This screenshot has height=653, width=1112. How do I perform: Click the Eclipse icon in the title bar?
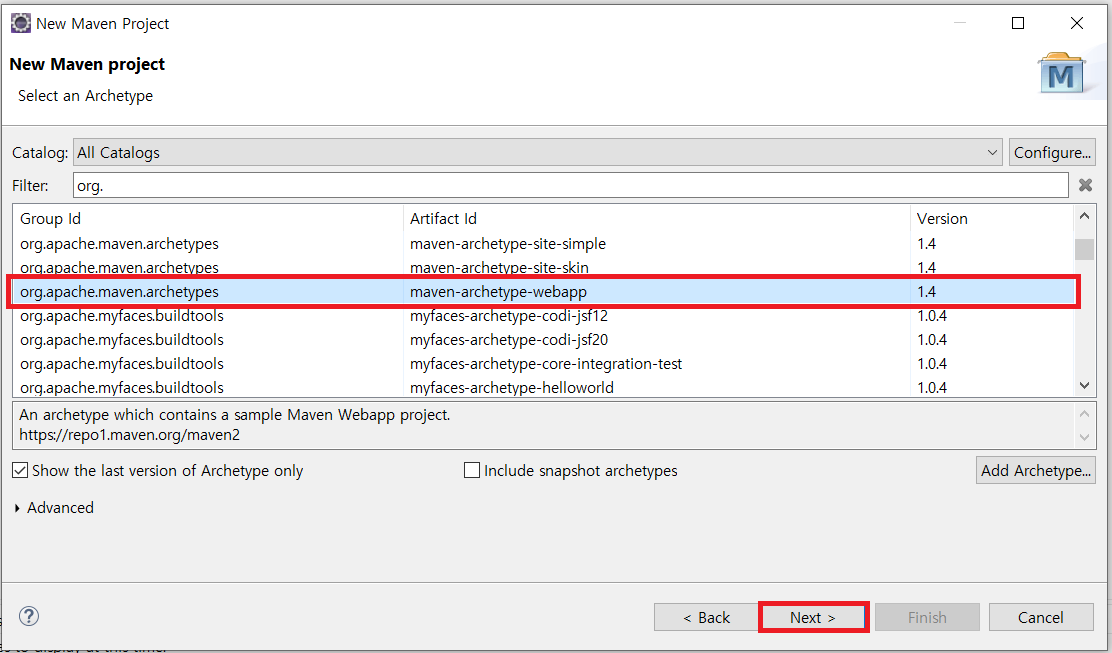(21, 23)
